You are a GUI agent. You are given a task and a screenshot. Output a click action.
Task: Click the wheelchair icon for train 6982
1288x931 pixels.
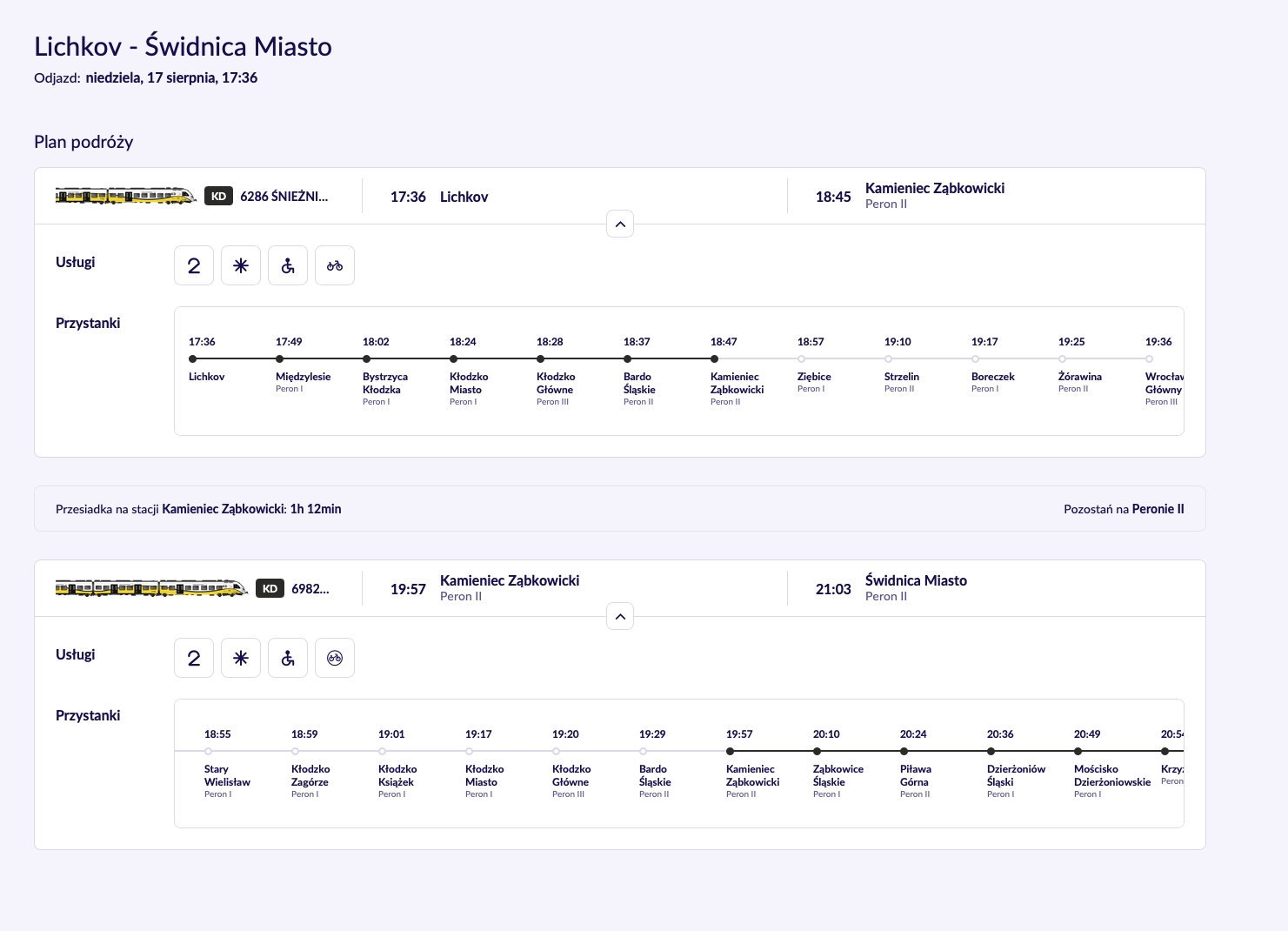click(288, 658)
